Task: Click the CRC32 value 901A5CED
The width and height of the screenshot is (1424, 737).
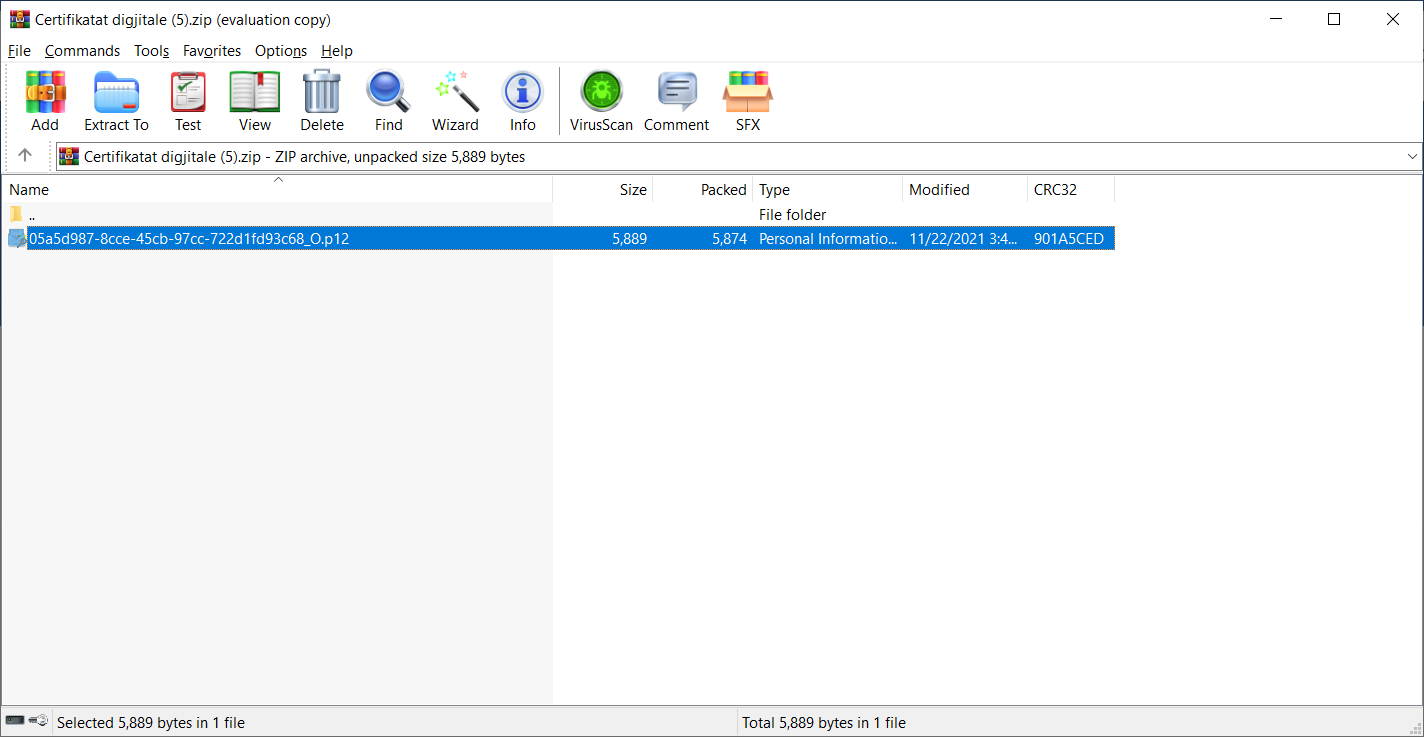Action: [1069, 239]
